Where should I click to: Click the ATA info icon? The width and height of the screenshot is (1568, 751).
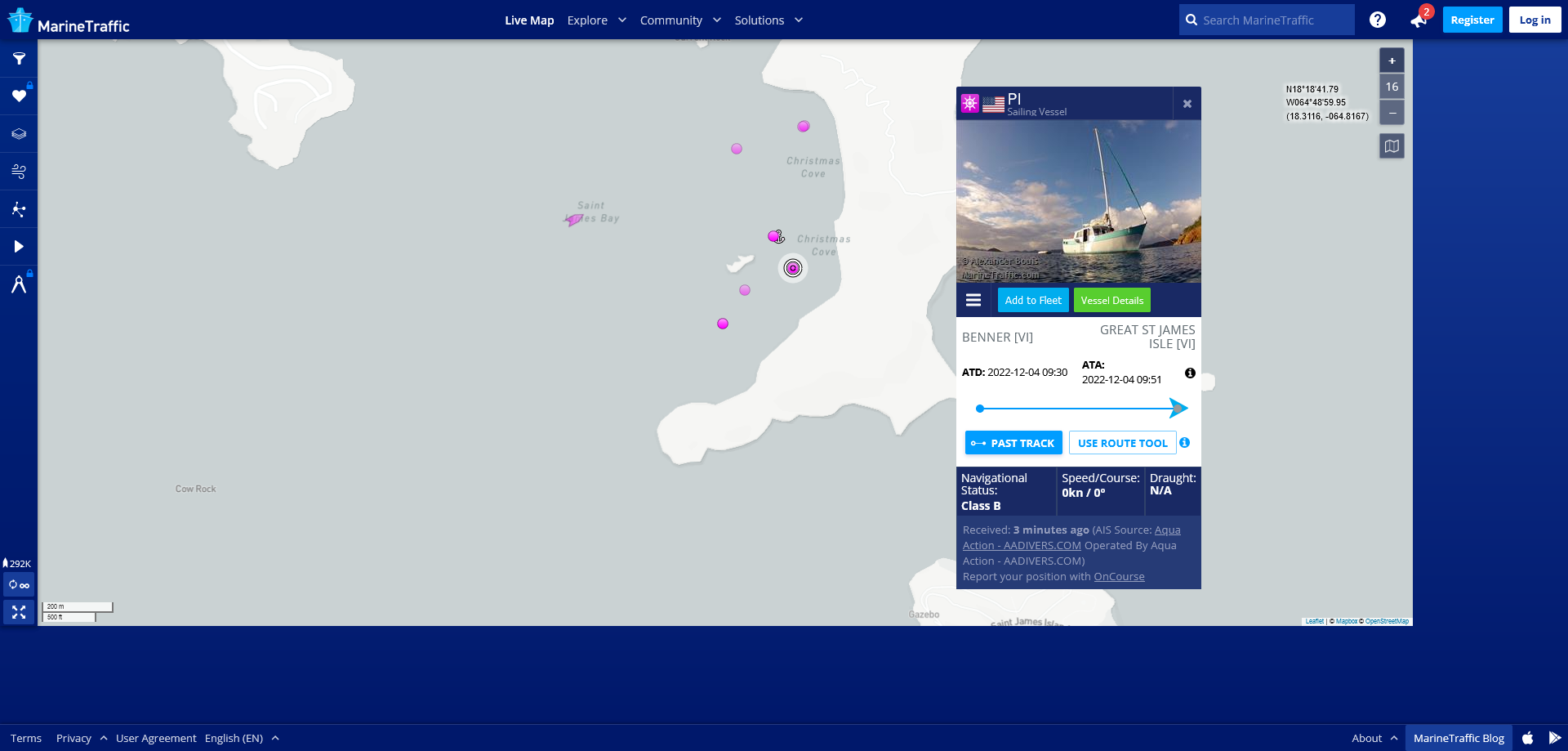pos(1190,373)
